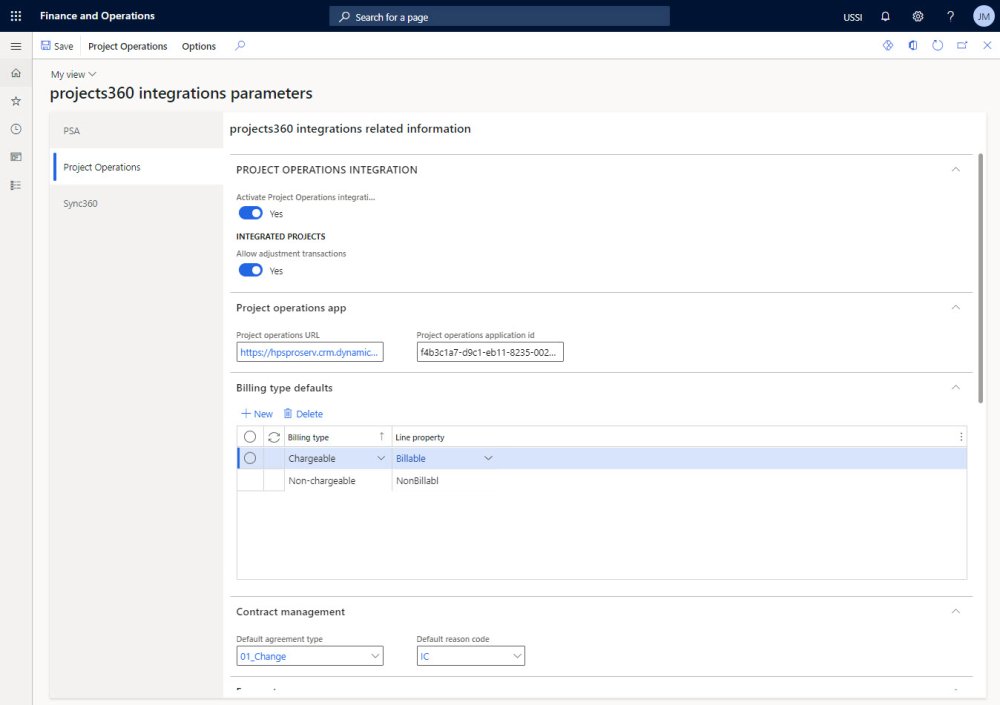Open the Chargeable billing type dropdown
Viewport: 1000px width, 705px height.
[x=381, y=458]
